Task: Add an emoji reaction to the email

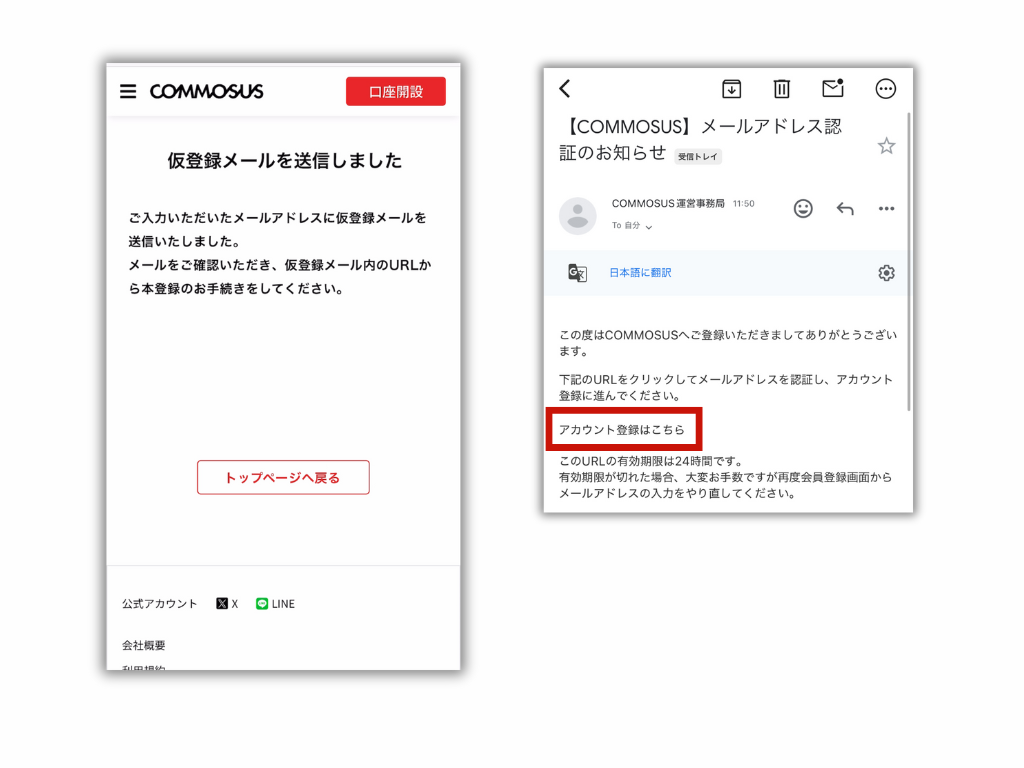Action: pyautogui.click(x=803, y=208)
